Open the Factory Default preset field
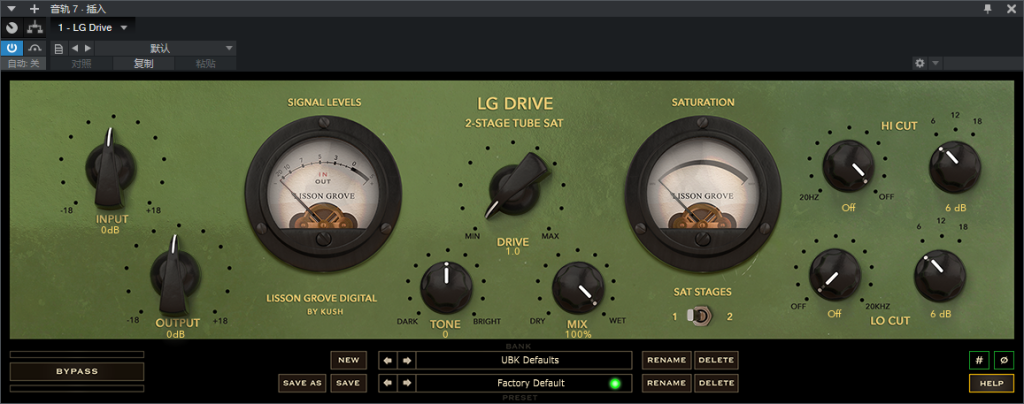Screen dimensions: 1024x404 [524, 383]
